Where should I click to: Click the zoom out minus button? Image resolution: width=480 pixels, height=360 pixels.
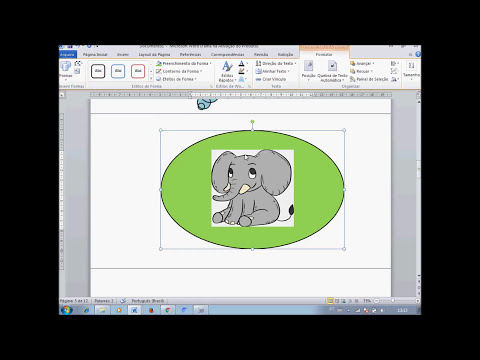point(376,301)
